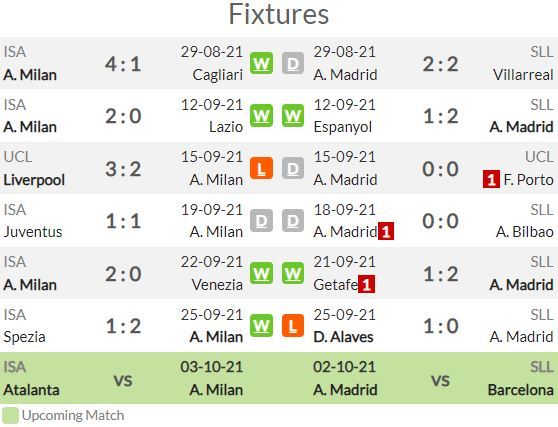Open the A. Milan 4:1 Cagliari score

coord(123,64)
